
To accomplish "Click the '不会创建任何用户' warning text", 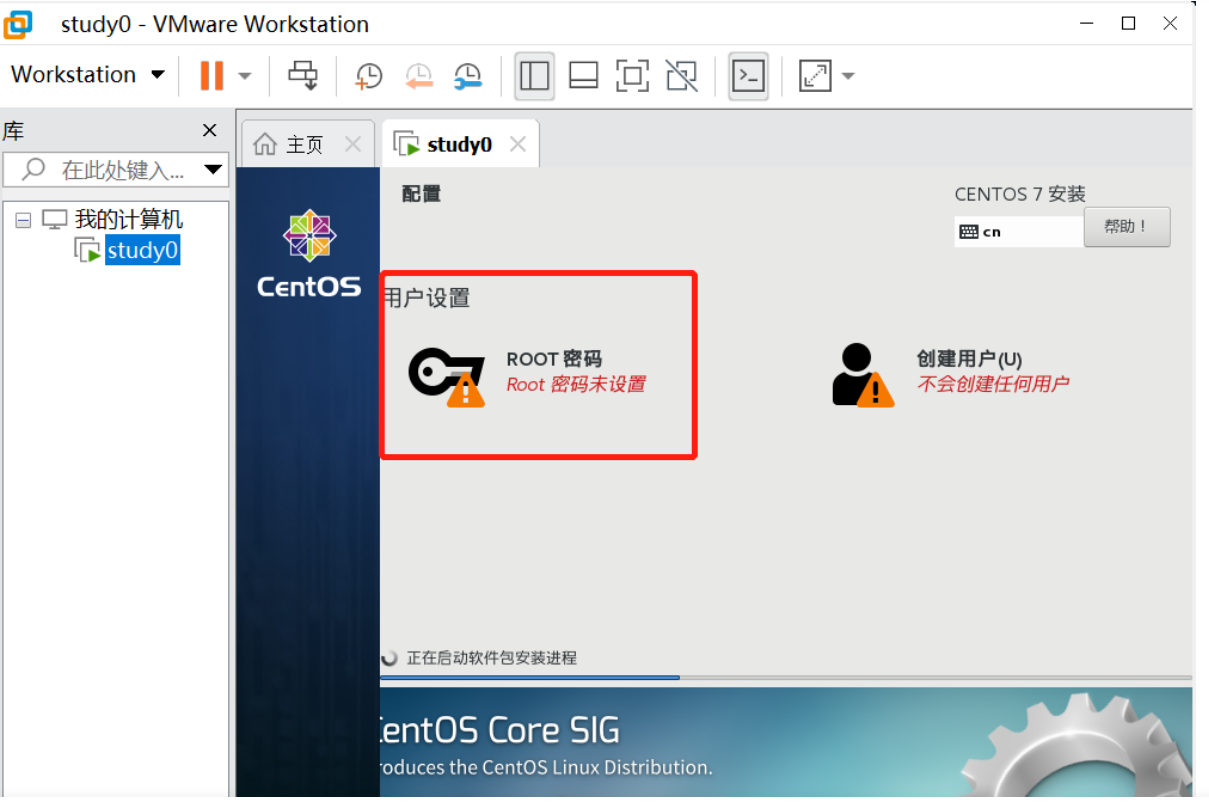I will pos(993,384).
